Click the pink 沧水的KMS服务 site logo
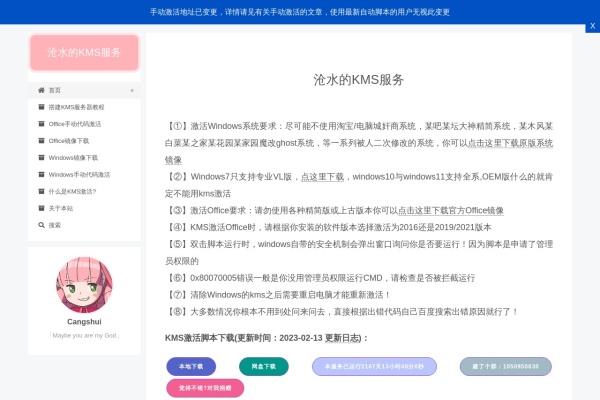The image size is (600, 400). point(84,52)
